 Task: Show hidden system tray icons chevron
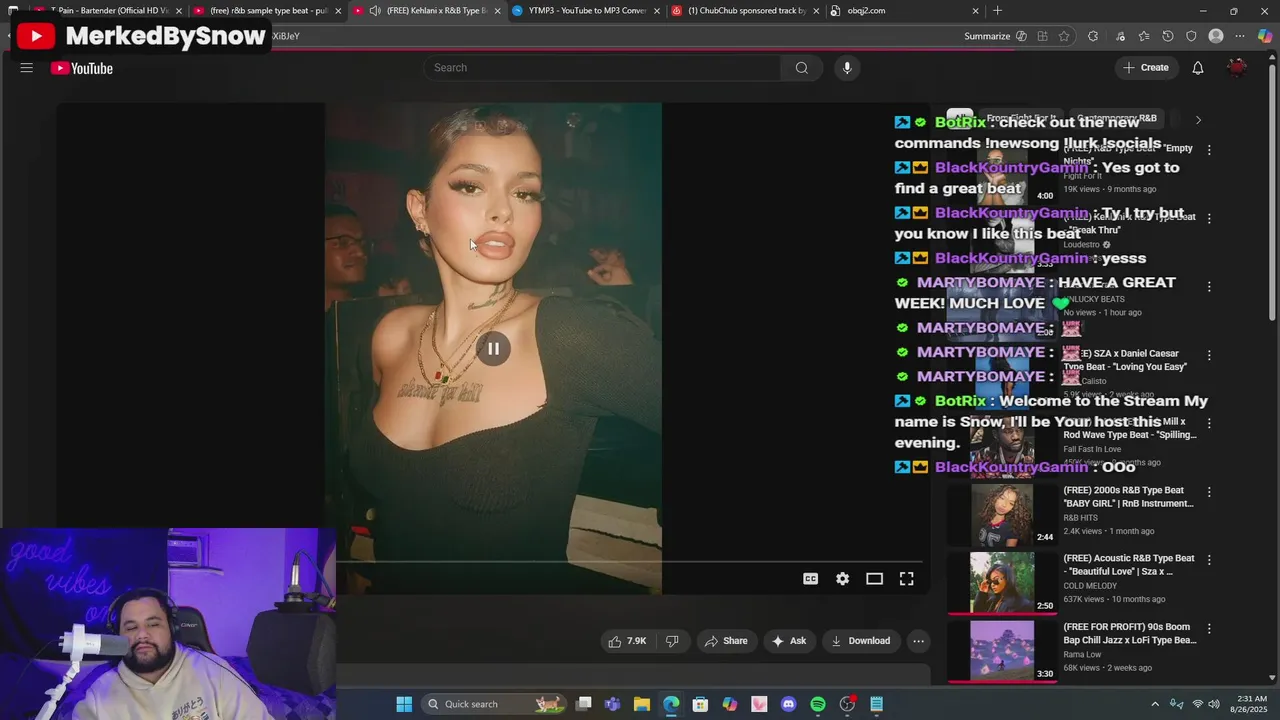(x=1155, y=704)
